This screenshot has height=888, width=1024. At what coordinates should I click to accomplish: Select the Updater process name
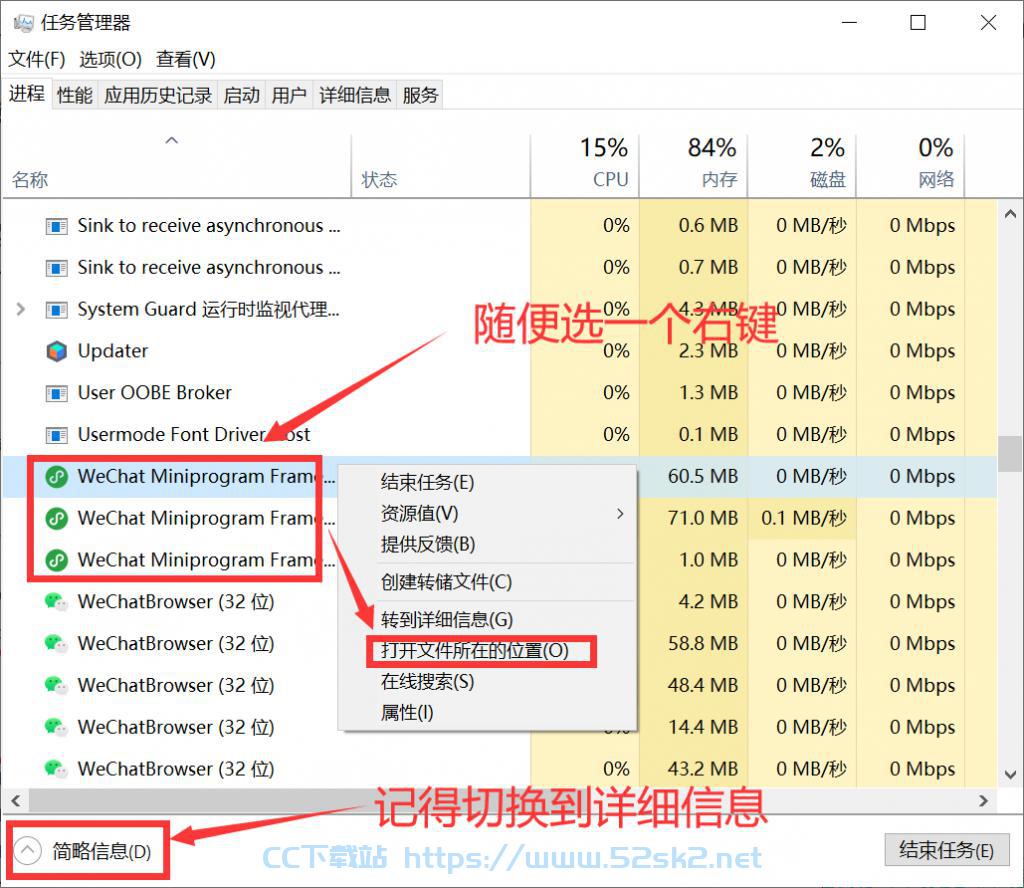pos(113,351)
